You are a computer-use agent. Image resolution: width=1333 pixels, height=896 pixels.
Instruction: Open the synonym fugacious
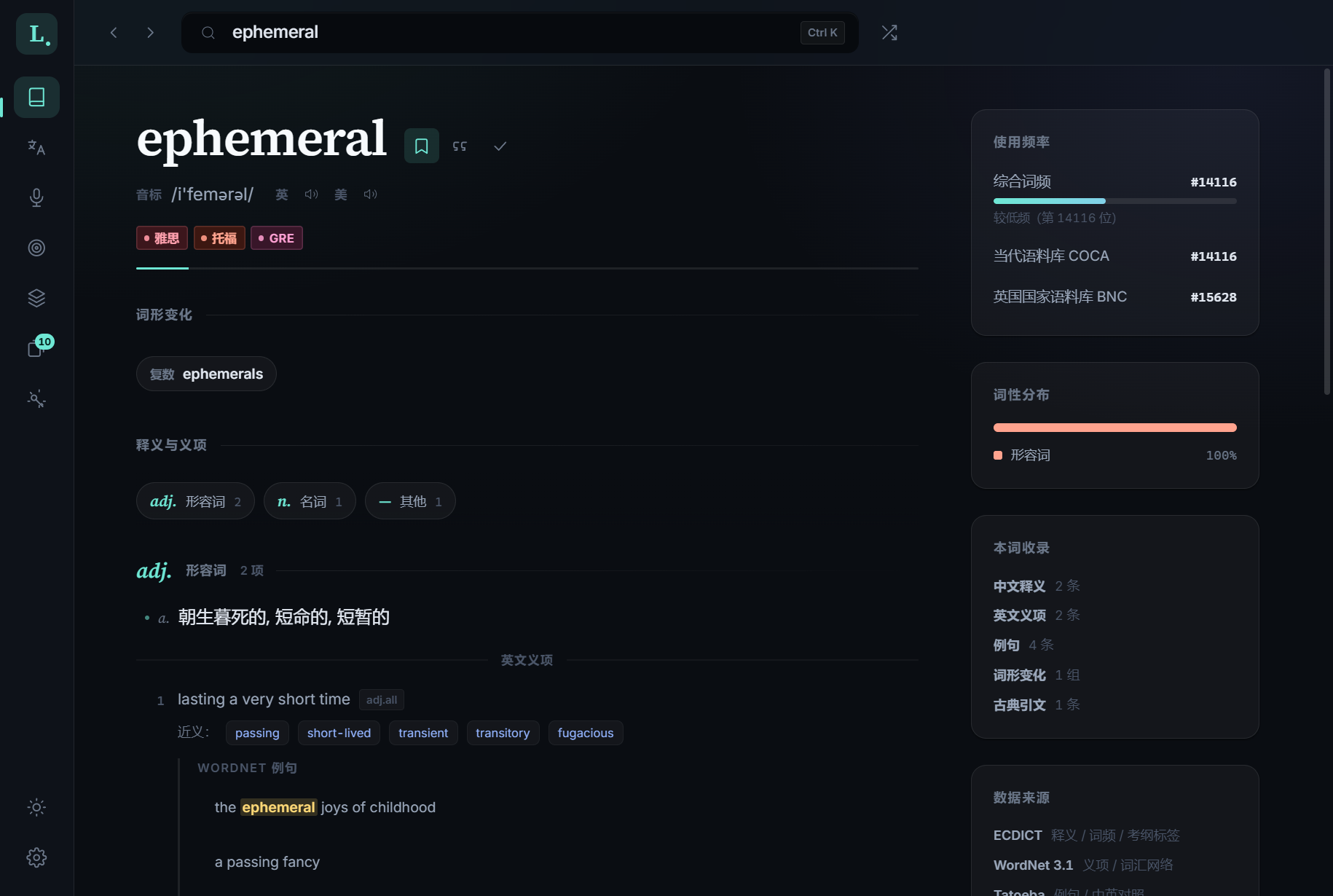tap(586, 733)
